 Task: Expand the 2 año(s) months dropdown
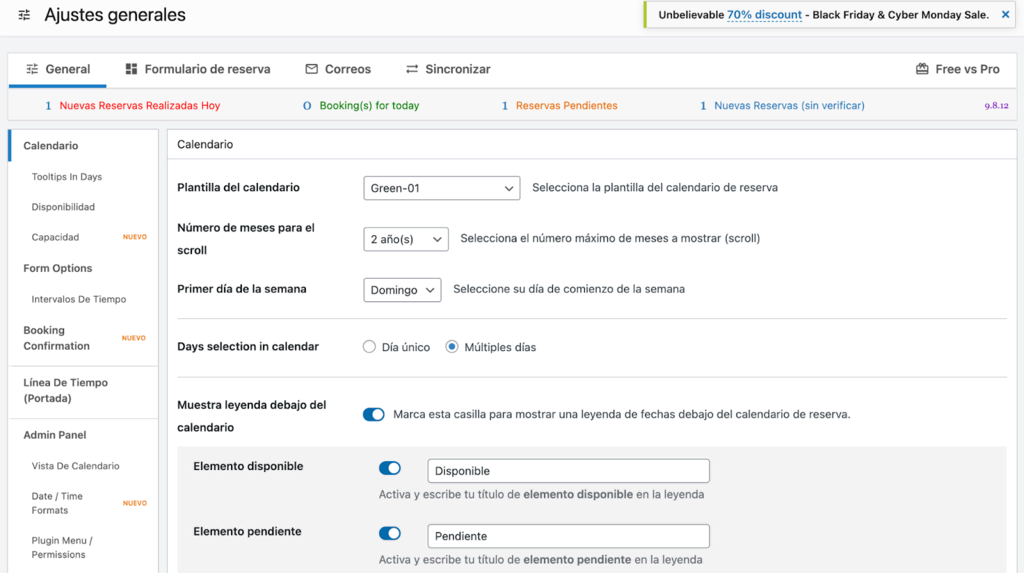[406, 239]
